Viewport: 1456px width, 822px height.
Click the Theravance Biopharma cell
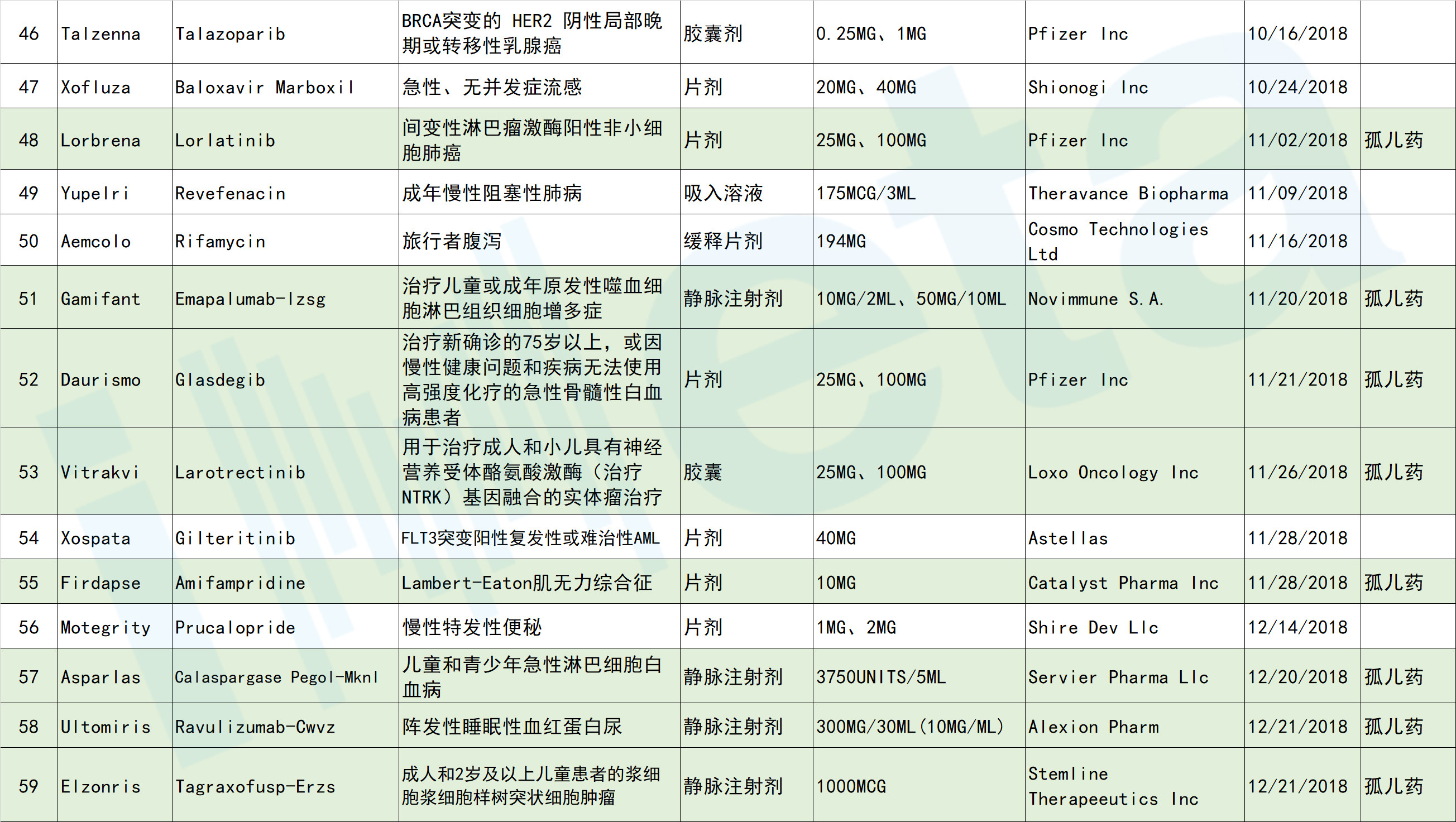coord(1135,192)
